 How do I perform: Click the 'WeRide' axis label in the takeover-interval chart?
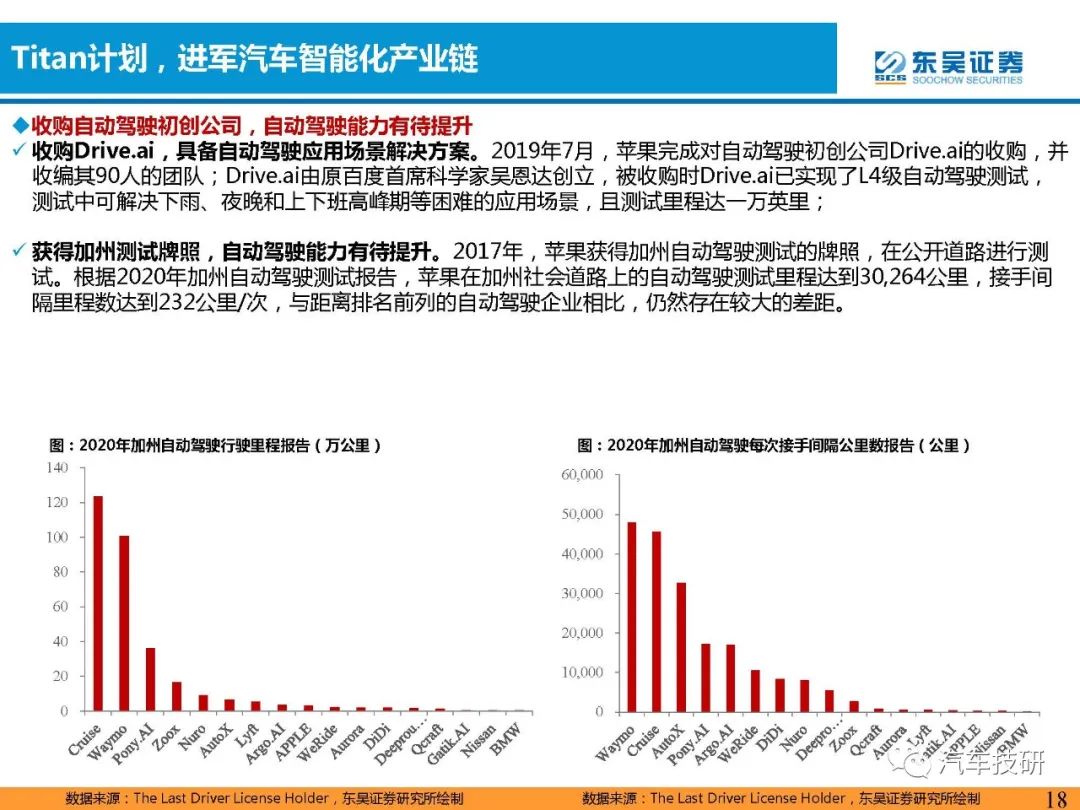pos(738,743)
